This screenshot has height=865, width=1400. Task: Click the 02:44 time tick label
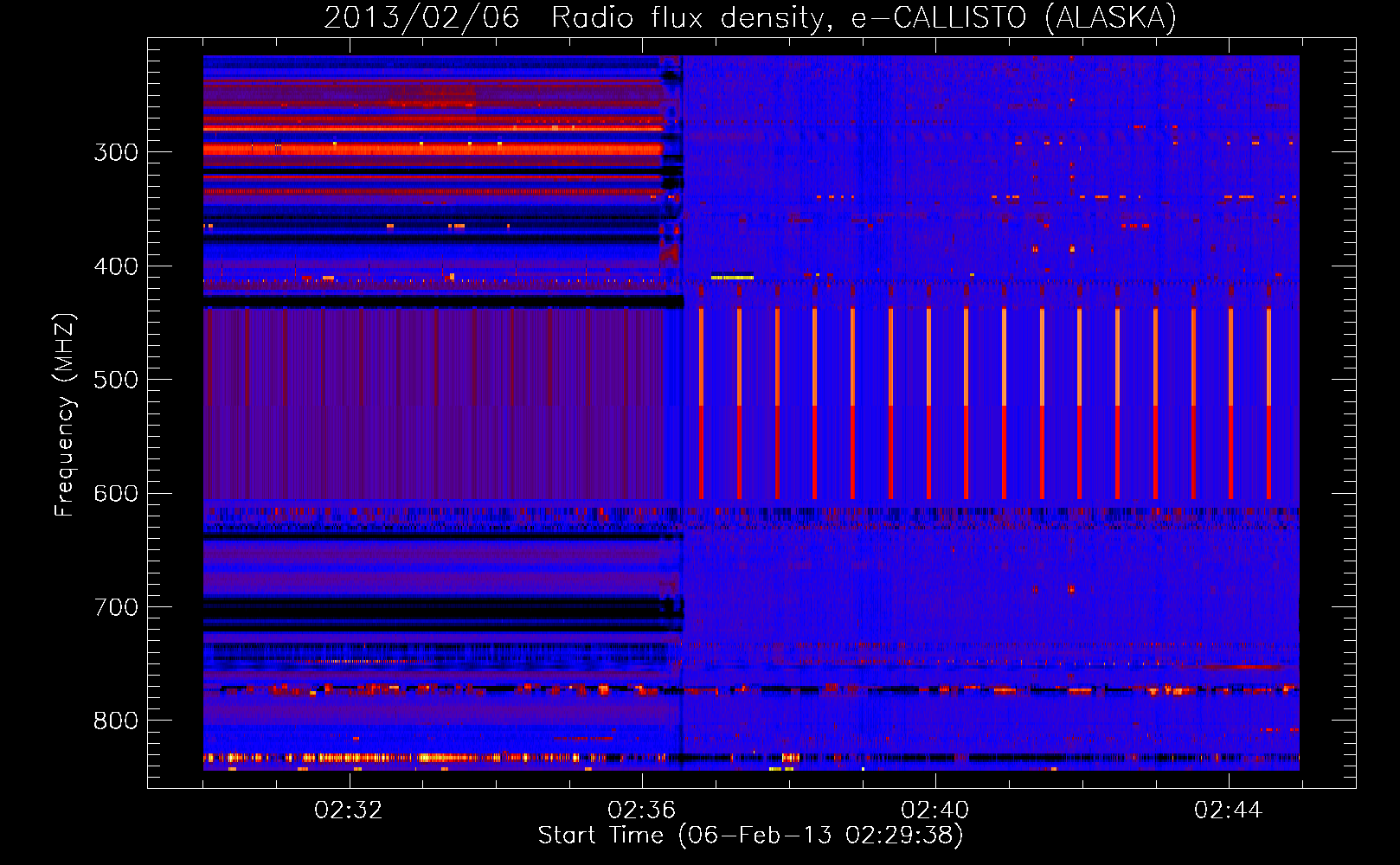pyautogui.click(x=1229, y=811)
